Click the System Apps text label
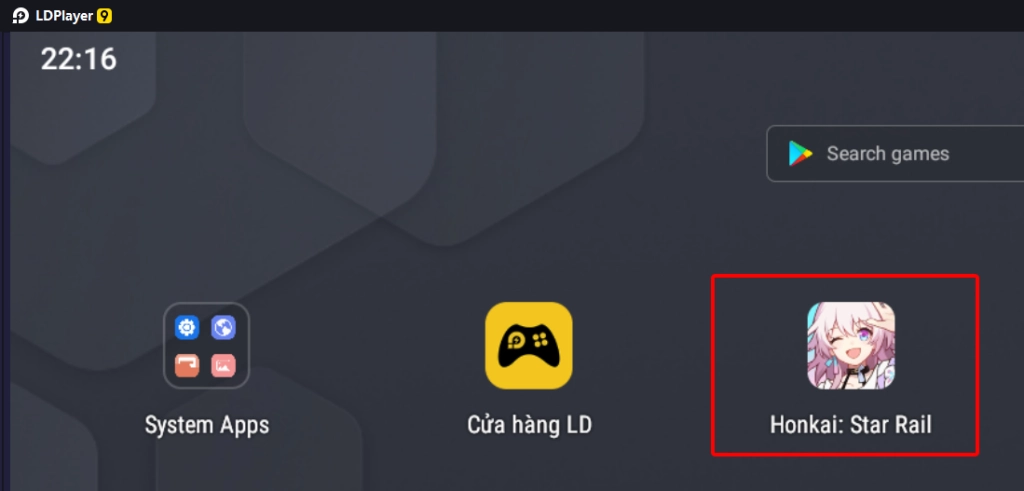The height and width of the screenshot is (491, 1024). (207, 426)
